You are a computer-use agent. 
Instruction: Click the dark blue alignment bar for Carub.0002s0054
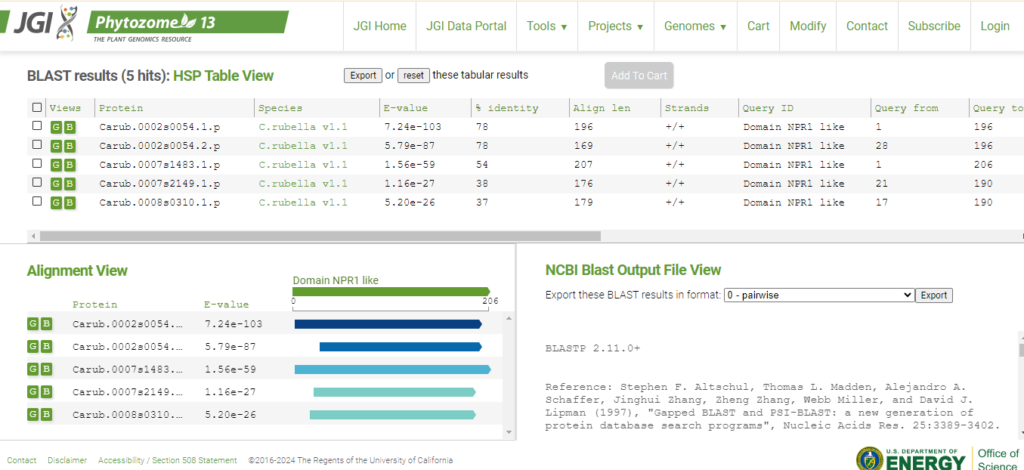click(388, 324)
